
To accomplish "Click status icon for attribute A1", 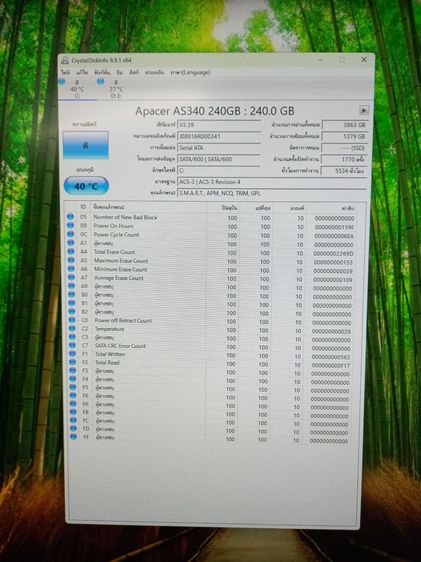I will pyautogui.click(x=71, y=243).
